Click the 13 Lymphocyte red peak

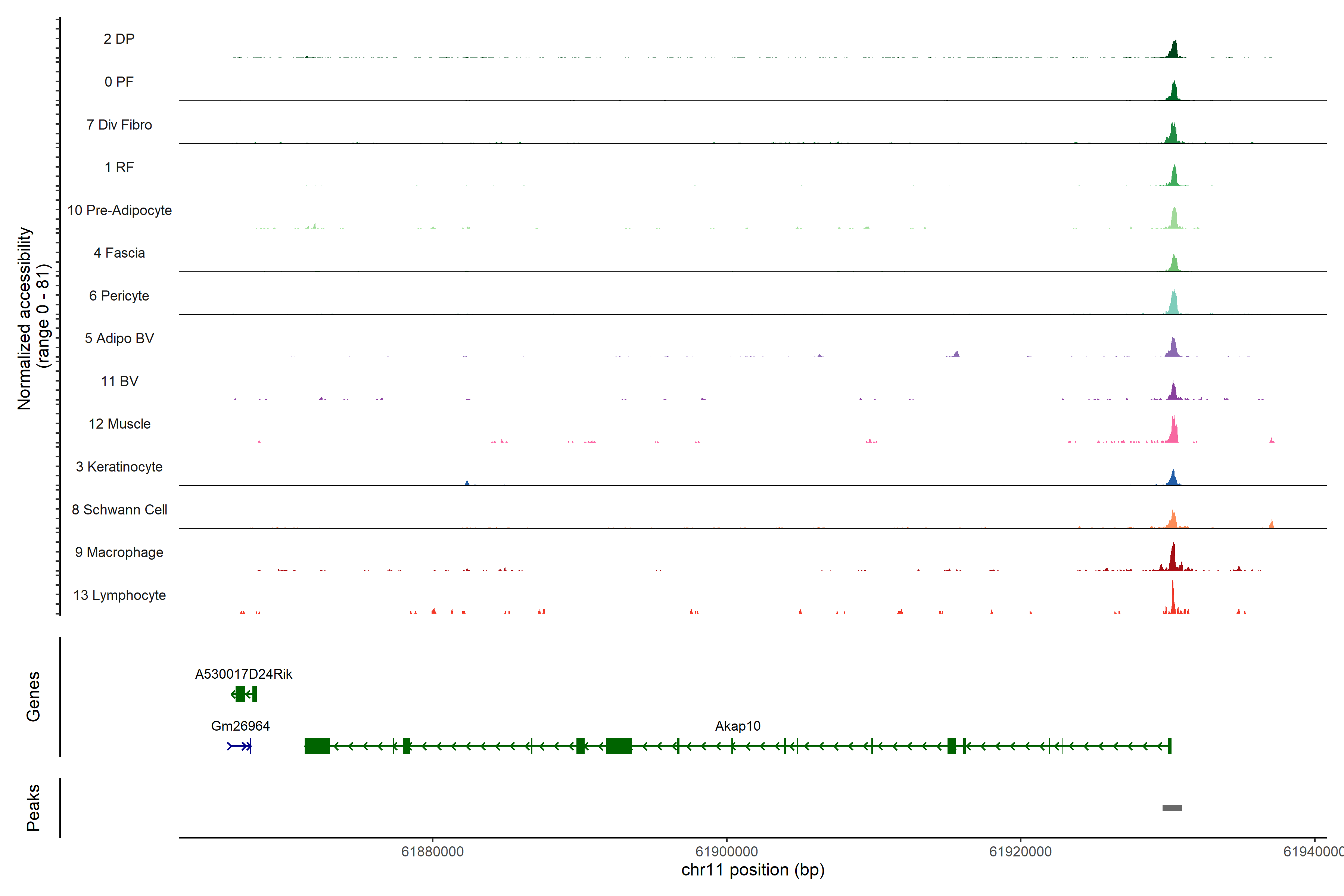[x=1173, y=600]
